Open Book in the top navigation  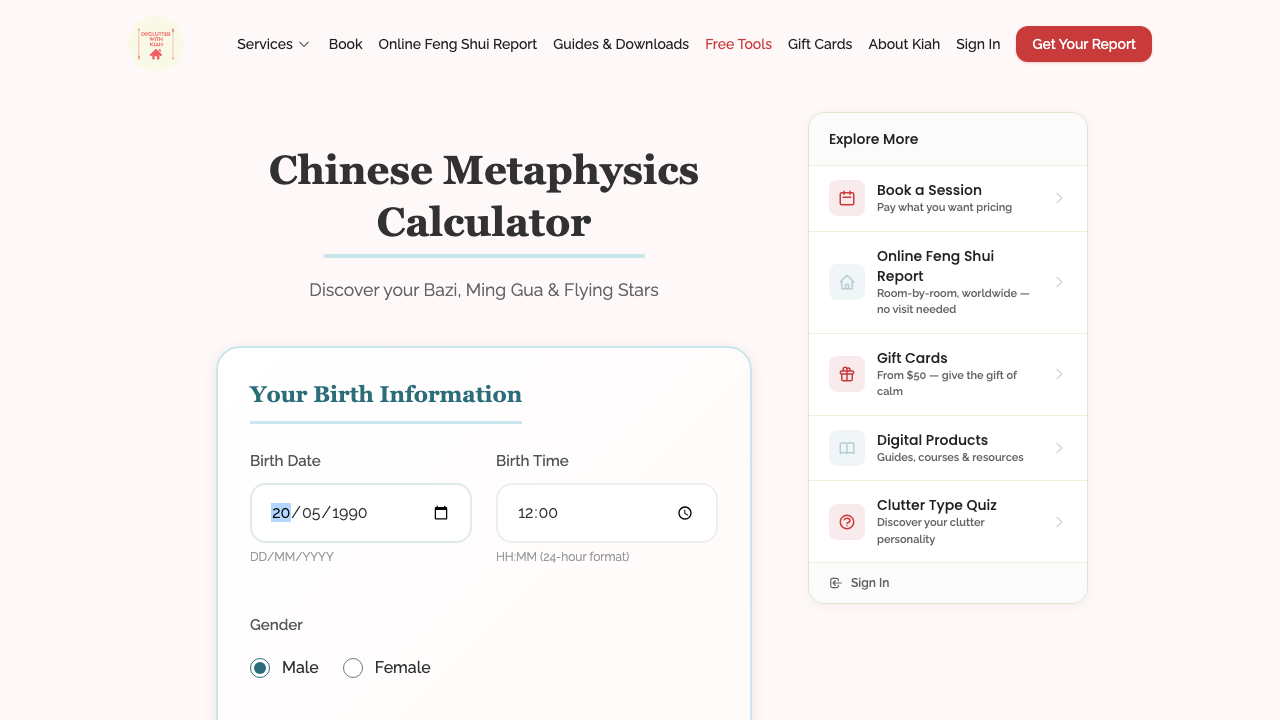(345, 44)
